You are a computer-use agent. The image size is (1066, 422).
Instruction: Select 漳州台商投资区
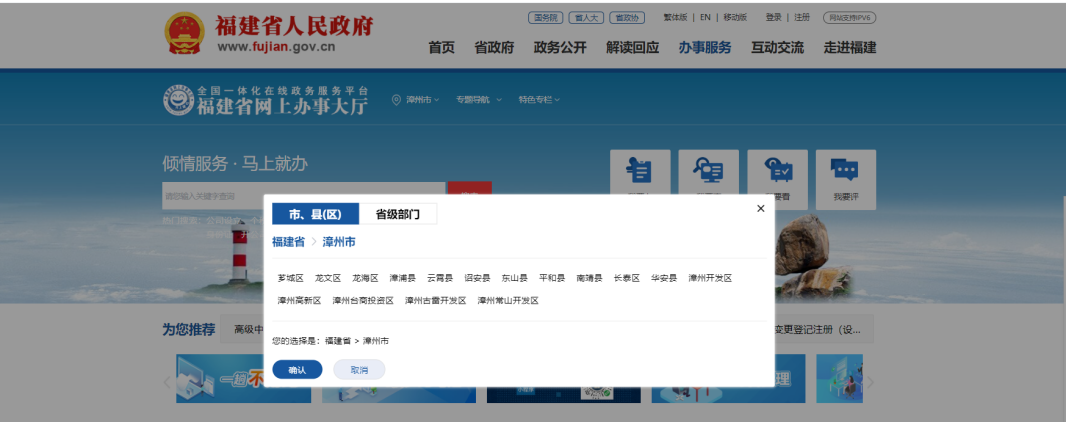point(363,300)
